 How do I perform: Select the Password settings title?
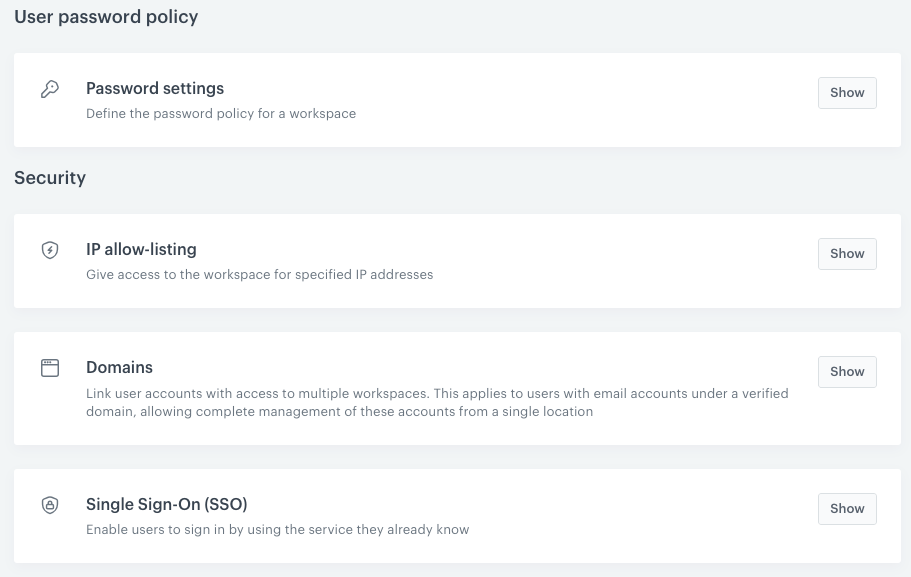tap(155, 88)
